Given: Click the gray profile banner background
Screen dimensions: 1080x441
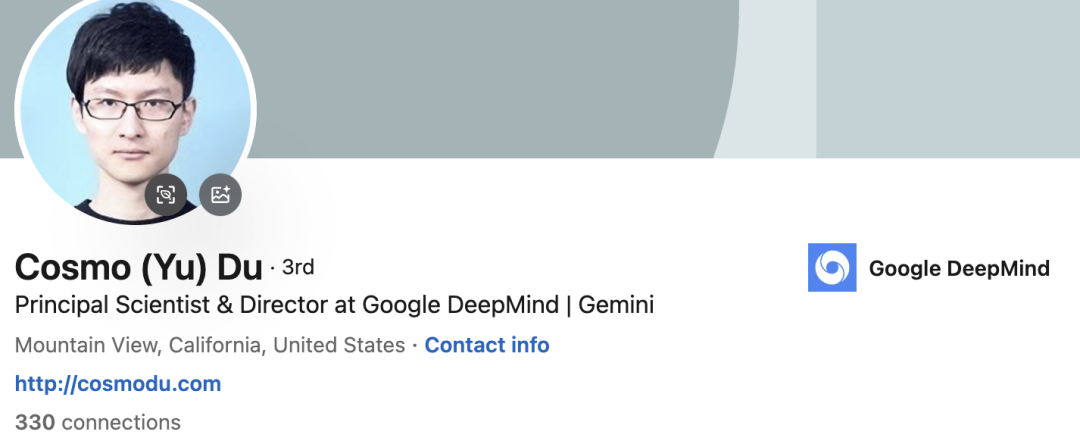Looking at the screenshot, I should (x=482, y=76).
